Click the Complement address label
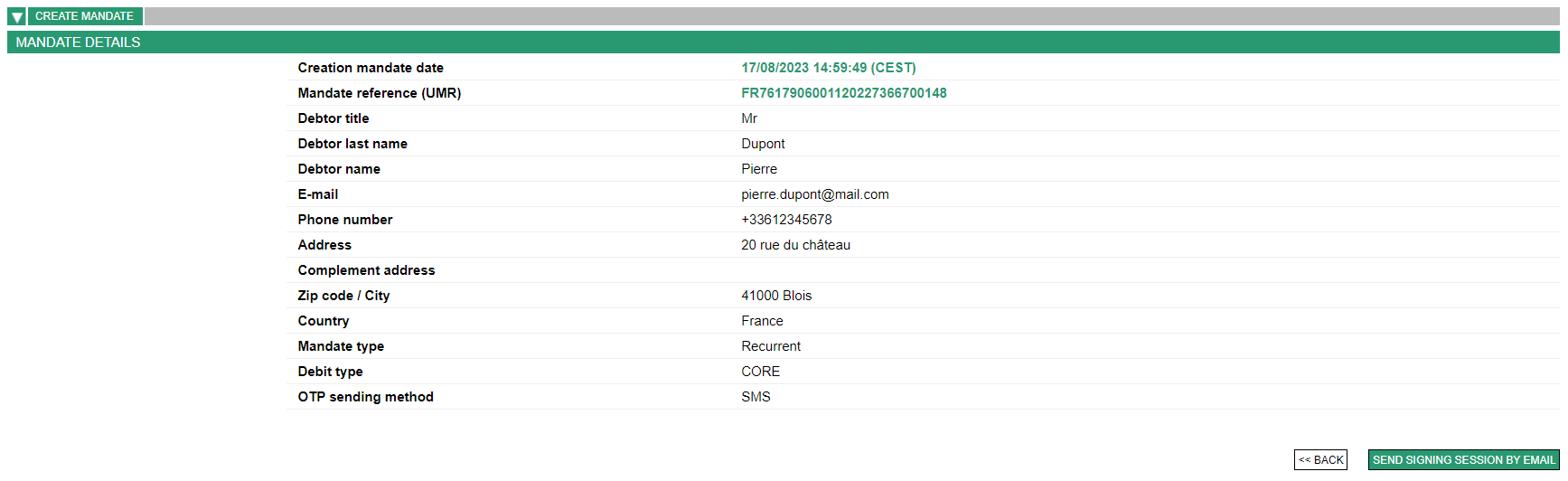1568x481 pixels. click(366, 270)
